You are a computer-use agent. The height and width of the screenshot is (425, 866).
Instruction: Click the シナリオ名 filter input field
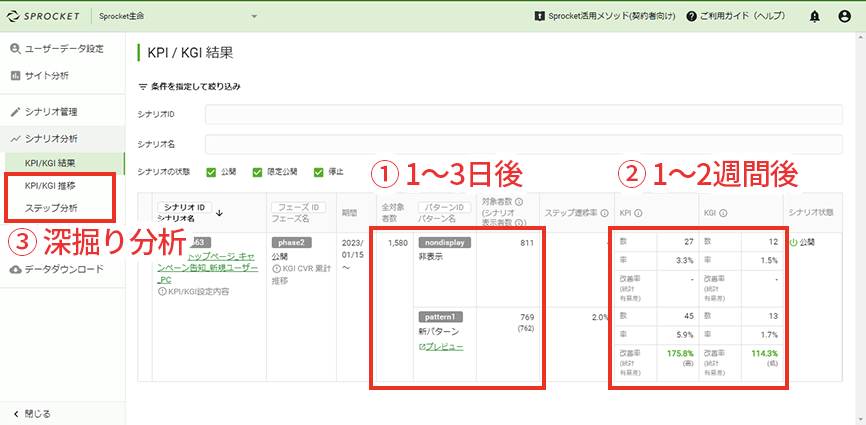click(x=524, y=144)
